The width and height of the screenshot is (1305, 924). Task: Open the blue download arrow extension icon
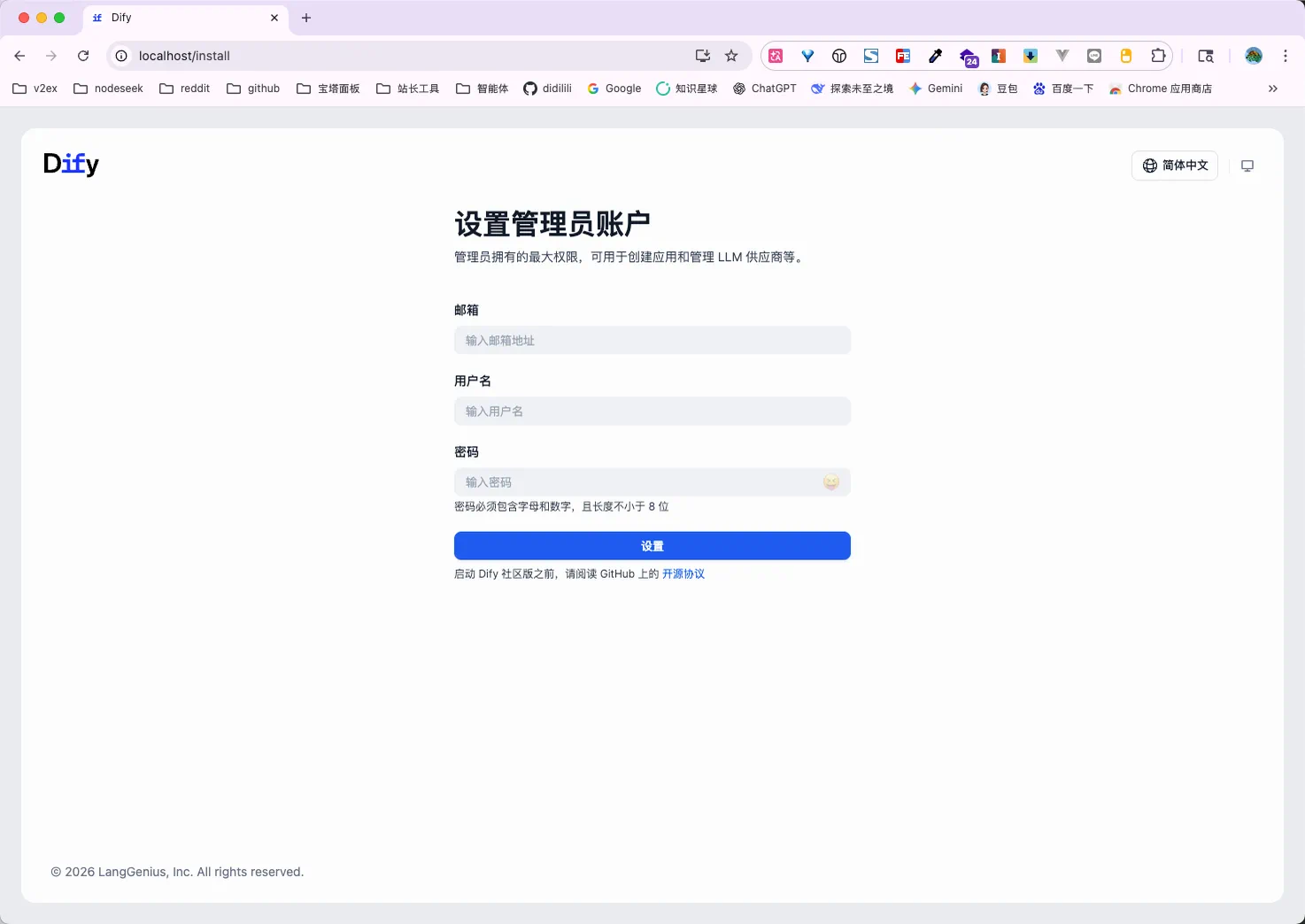(x=1031, y=56)
